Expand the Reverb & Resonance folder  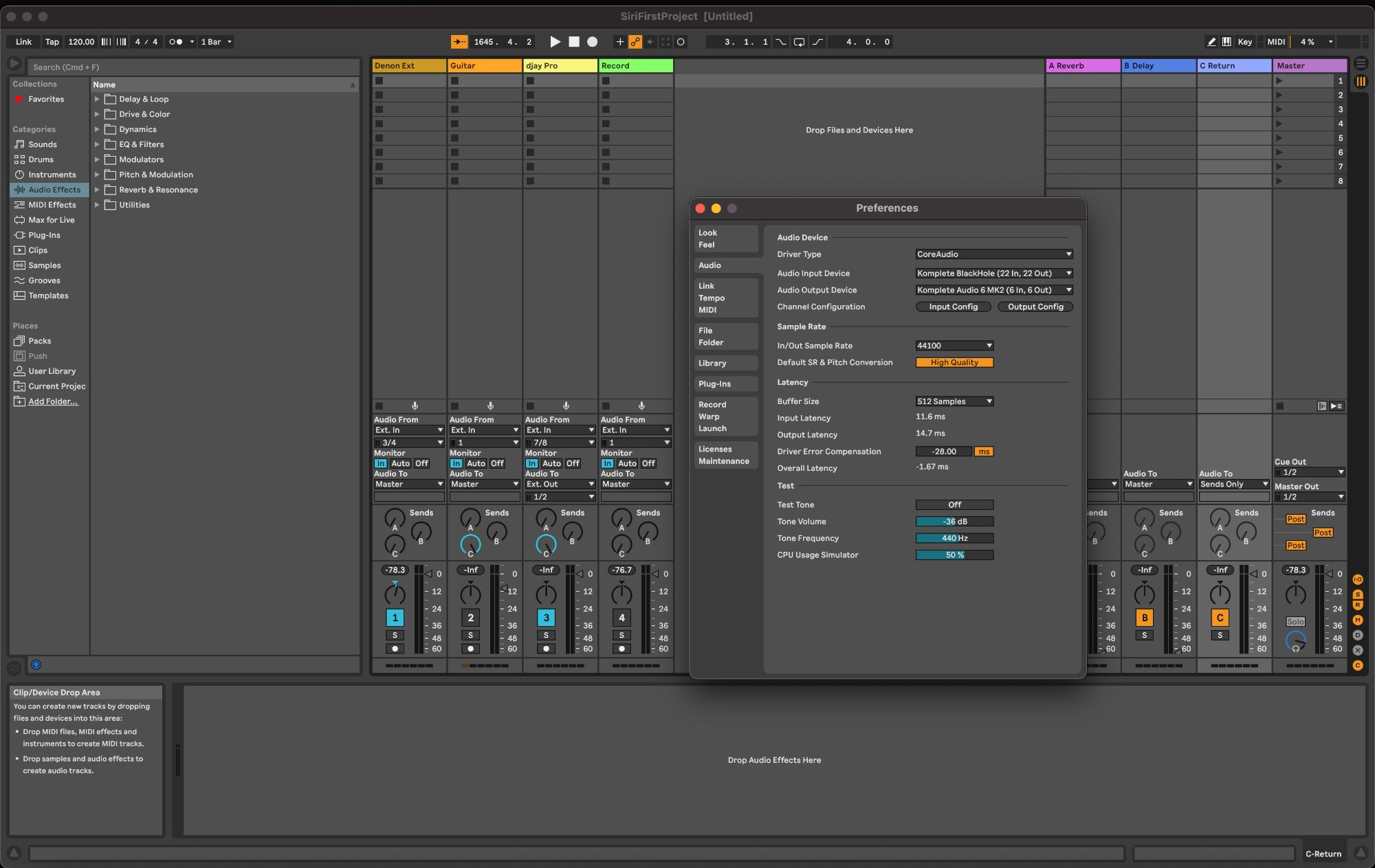click(97, 190)
